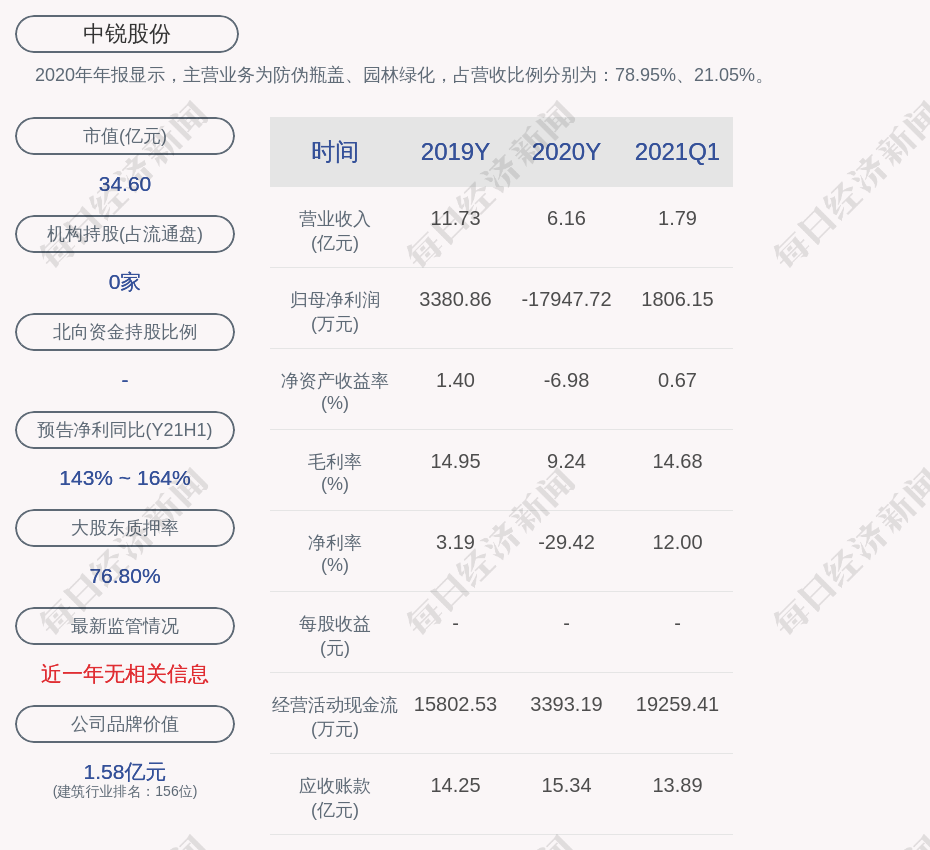Click the cash flow value 19259.41

[677, 704]
